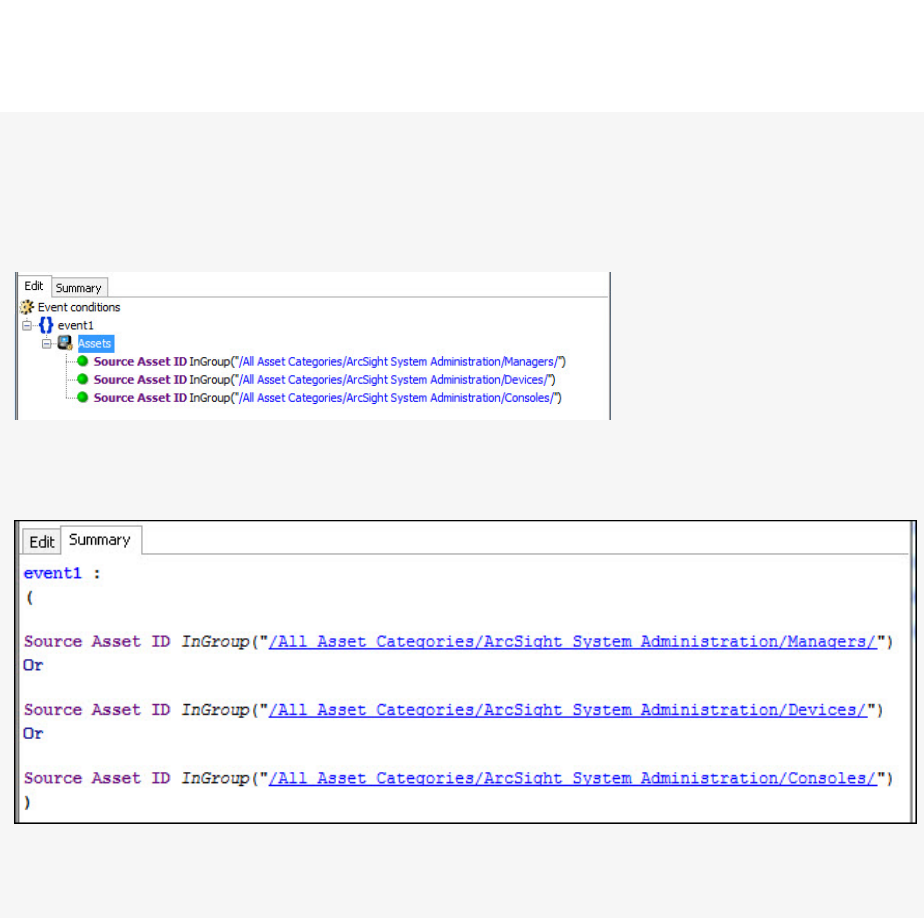The image size is (924, 918).
Task: Click the Assets filter icon
Action: point(65,343)
